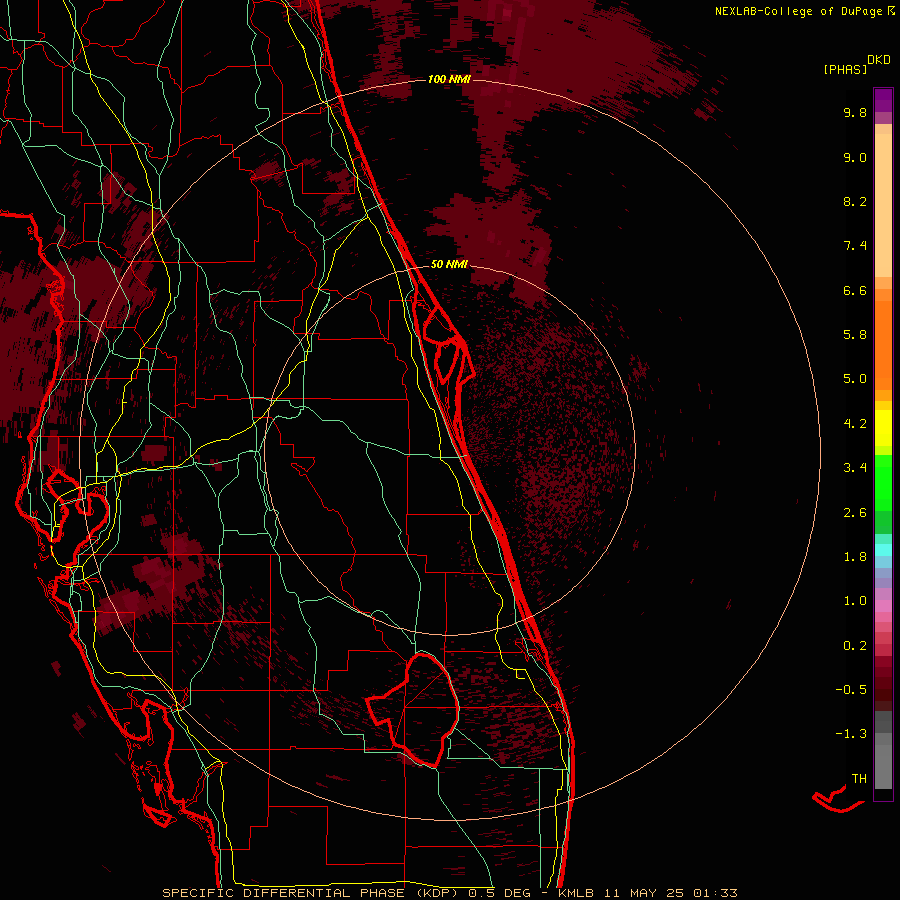This screenshot has height=900, width=900.
Task: Pick the pink segment of the color bar
Action: pyautogui.click(x=883, y=606)
